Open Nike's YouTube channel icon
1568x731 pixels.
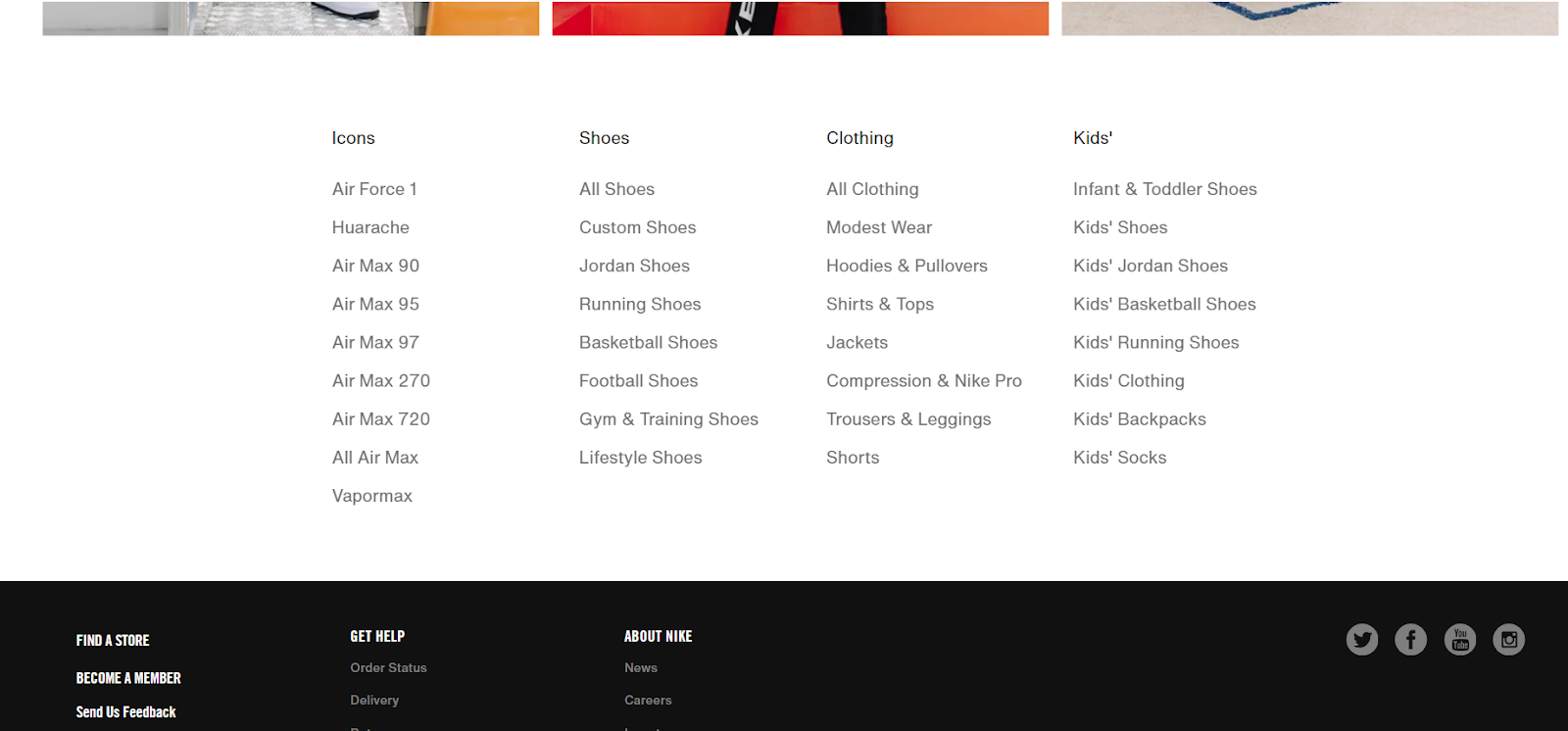tap(1460, 640)
